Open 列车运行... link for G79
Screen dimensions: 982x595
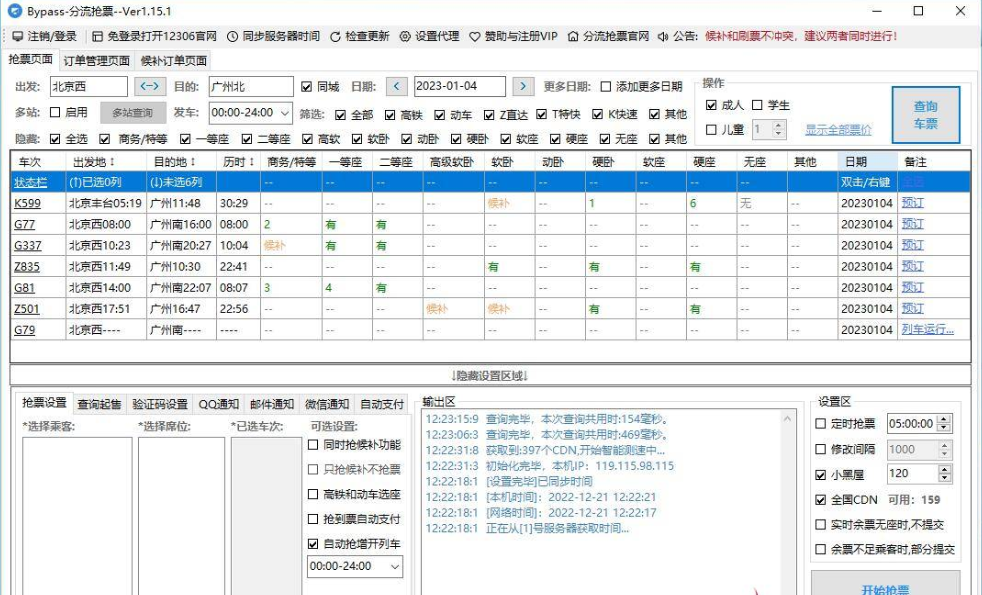[x=928, y=329]
